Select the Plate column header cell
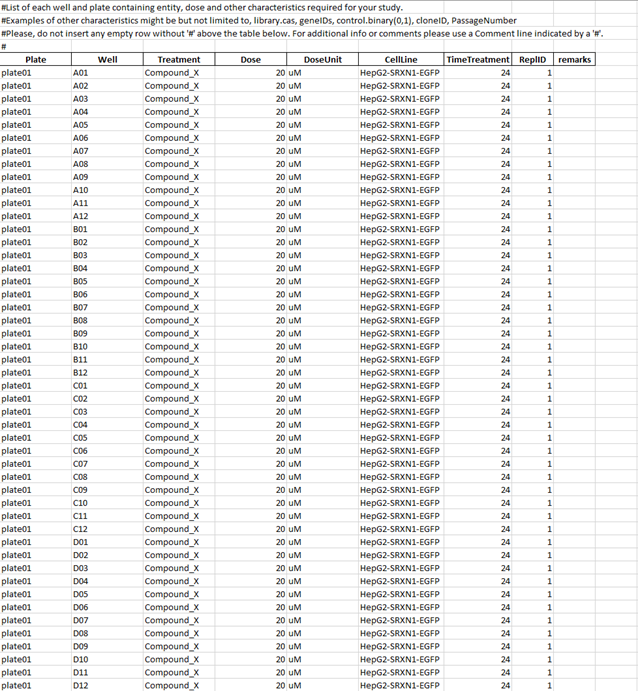This screenshot has width=638, height=691. (35, 60)
